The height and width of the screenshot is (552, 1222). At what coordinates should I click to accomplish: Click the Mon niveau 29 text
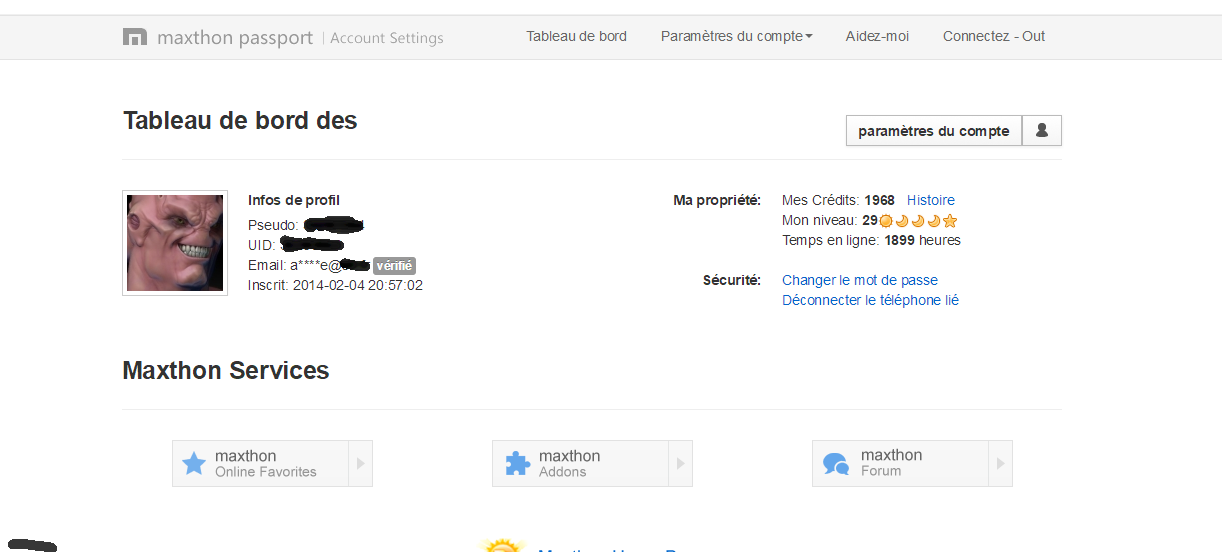(x=830, y=220)
